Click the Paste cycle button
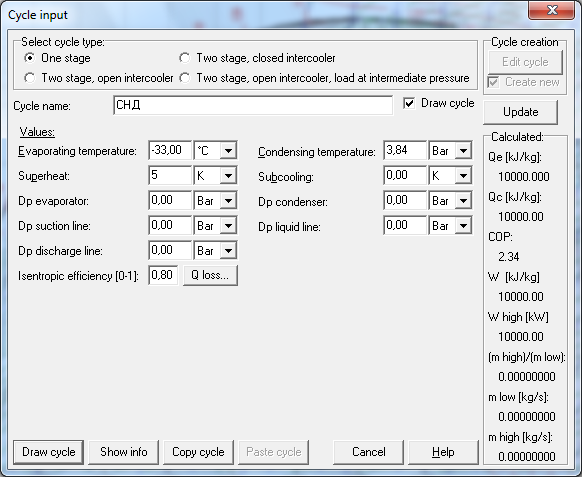 pos(274,452)
